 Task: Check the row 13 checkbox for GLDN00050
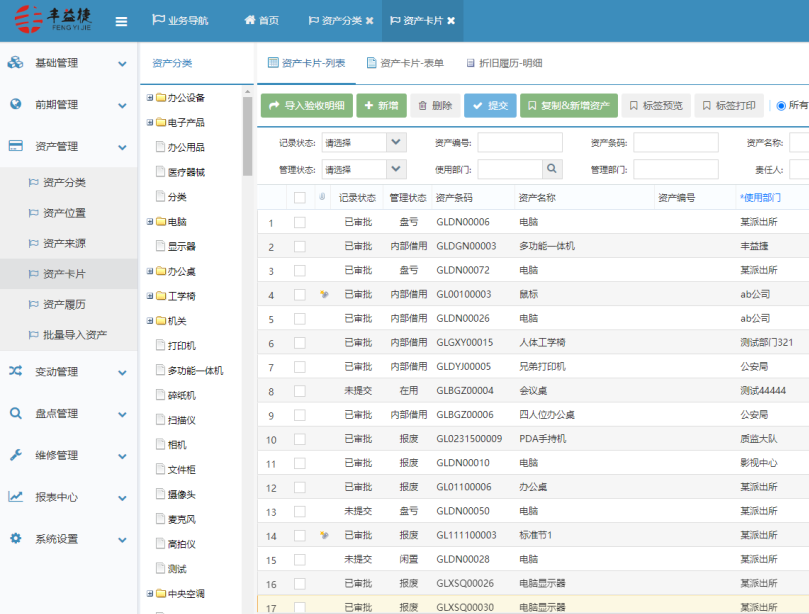tap(300, 511)
